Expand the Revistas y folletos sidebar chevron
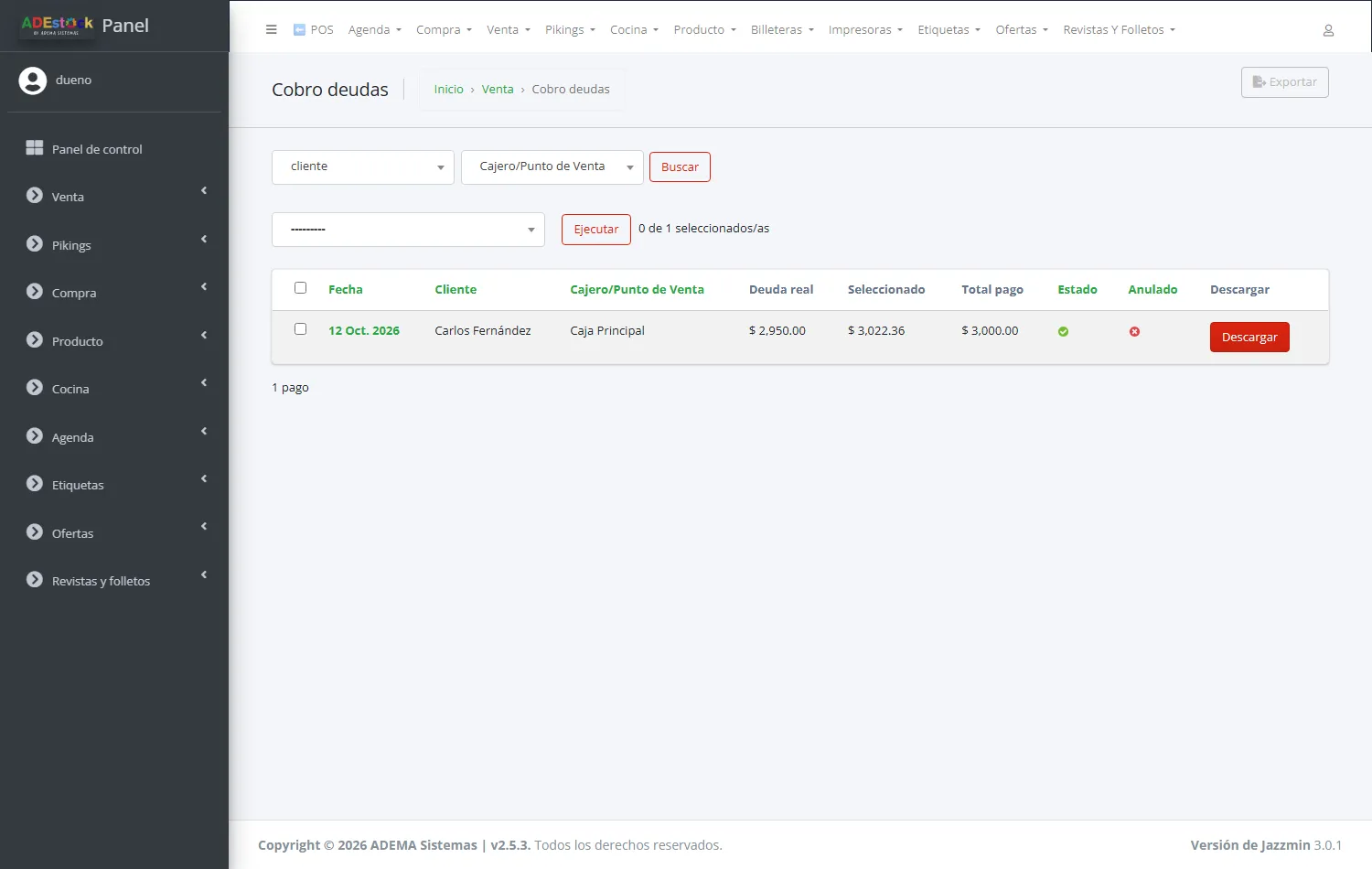 tap(204, 575)
